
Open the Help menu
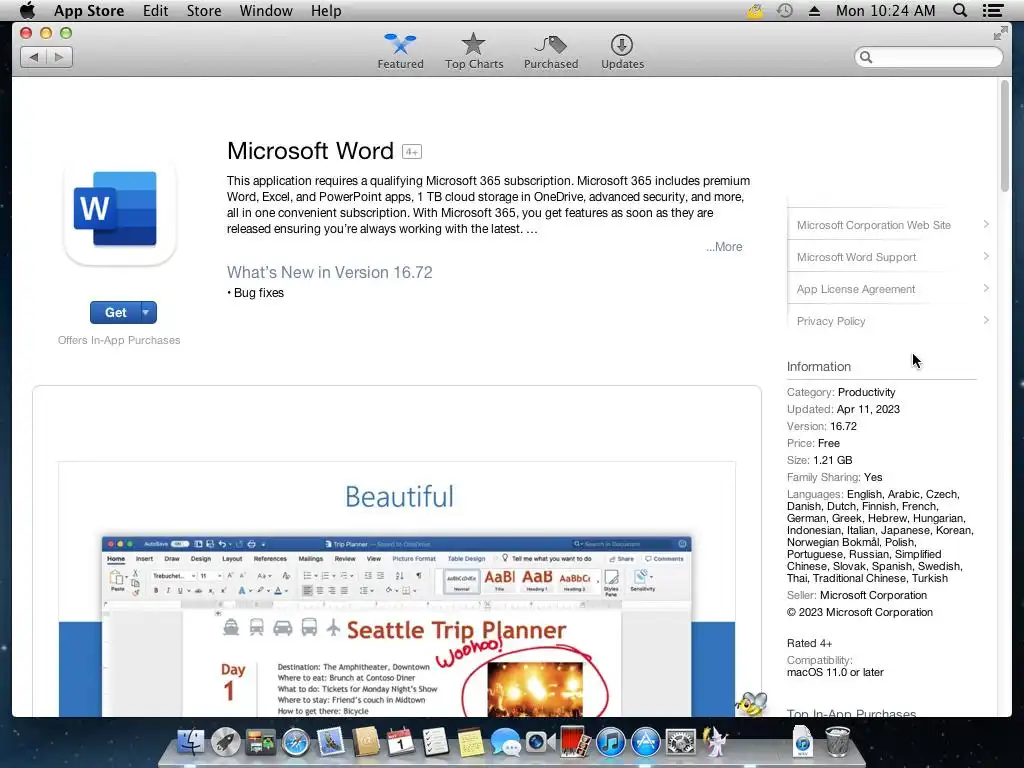[326, 10]
